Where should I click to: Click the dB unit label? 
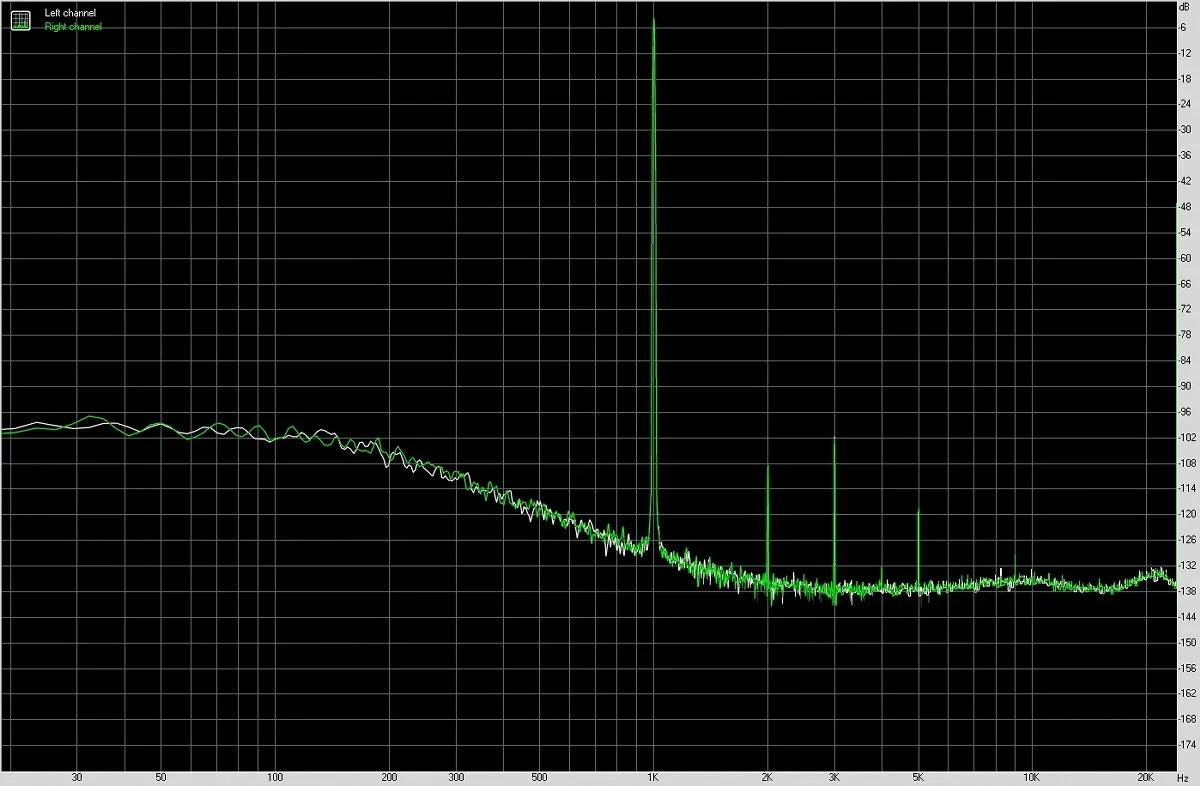click(x=1184, y=8)
